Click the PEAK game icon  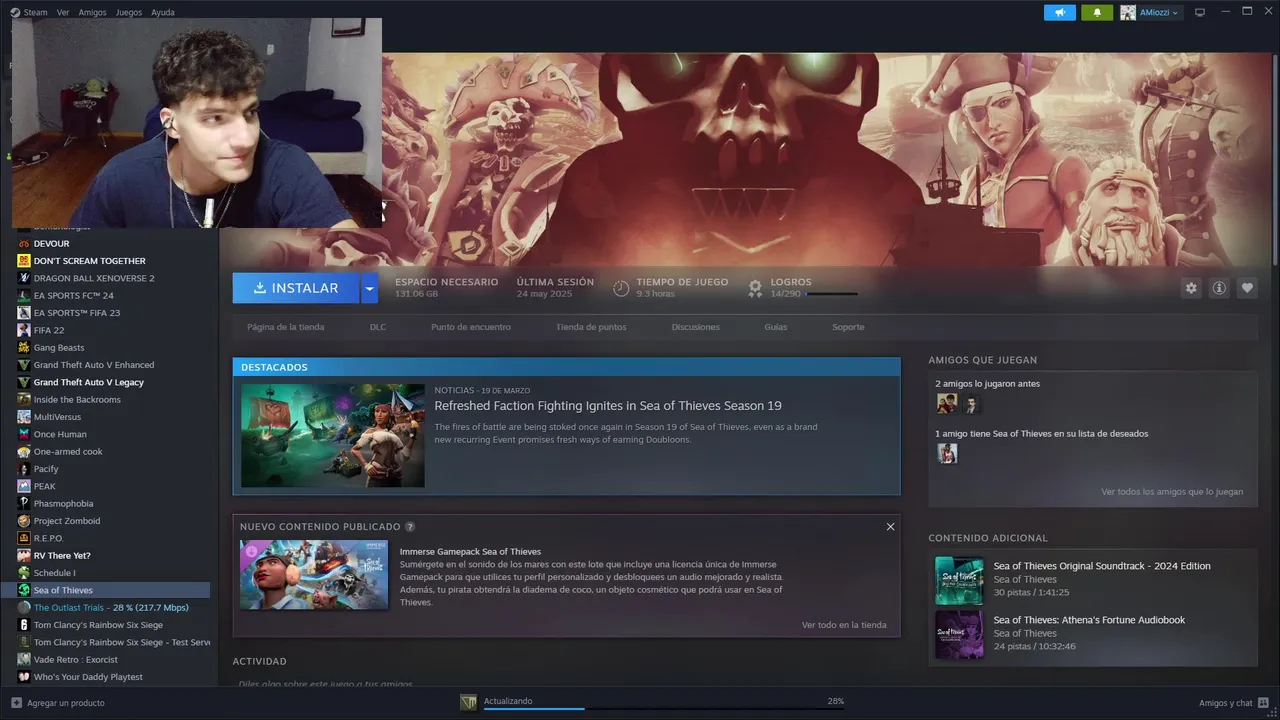tap(24, 486)
